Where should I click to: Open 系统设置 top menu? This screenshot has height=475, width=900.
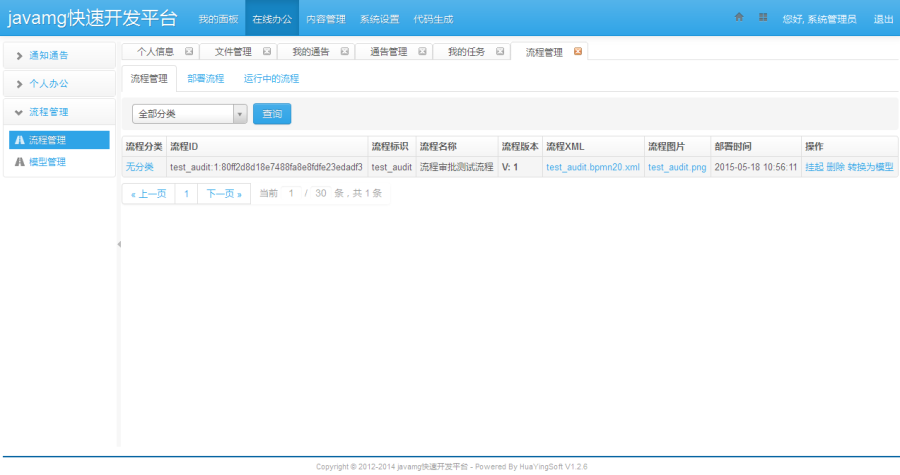pyautogui.click(x=379, y=19)
